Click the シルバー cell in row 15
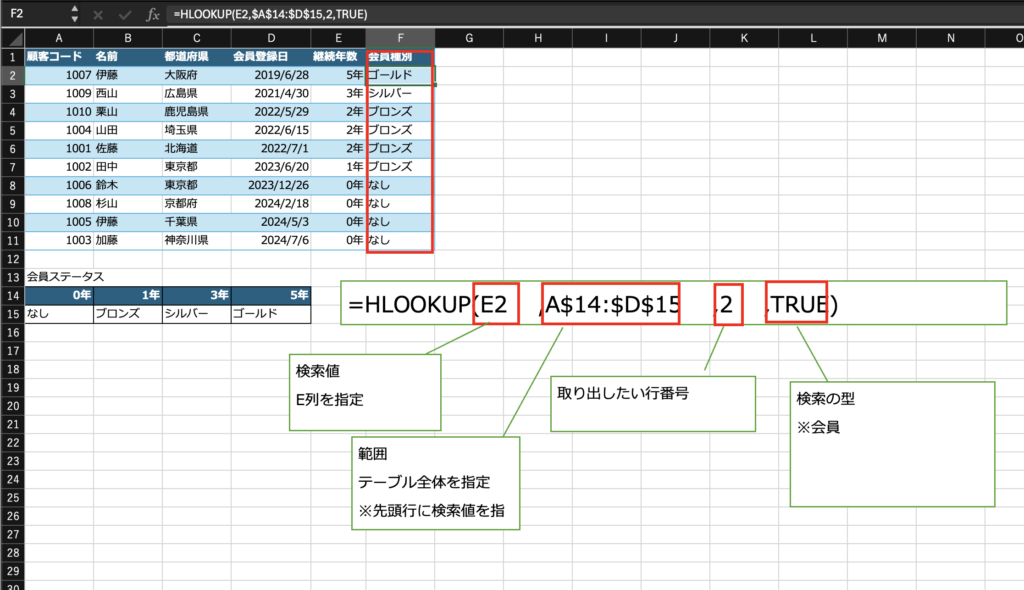Screen dimensions: 1024x590 pos(195,313)
